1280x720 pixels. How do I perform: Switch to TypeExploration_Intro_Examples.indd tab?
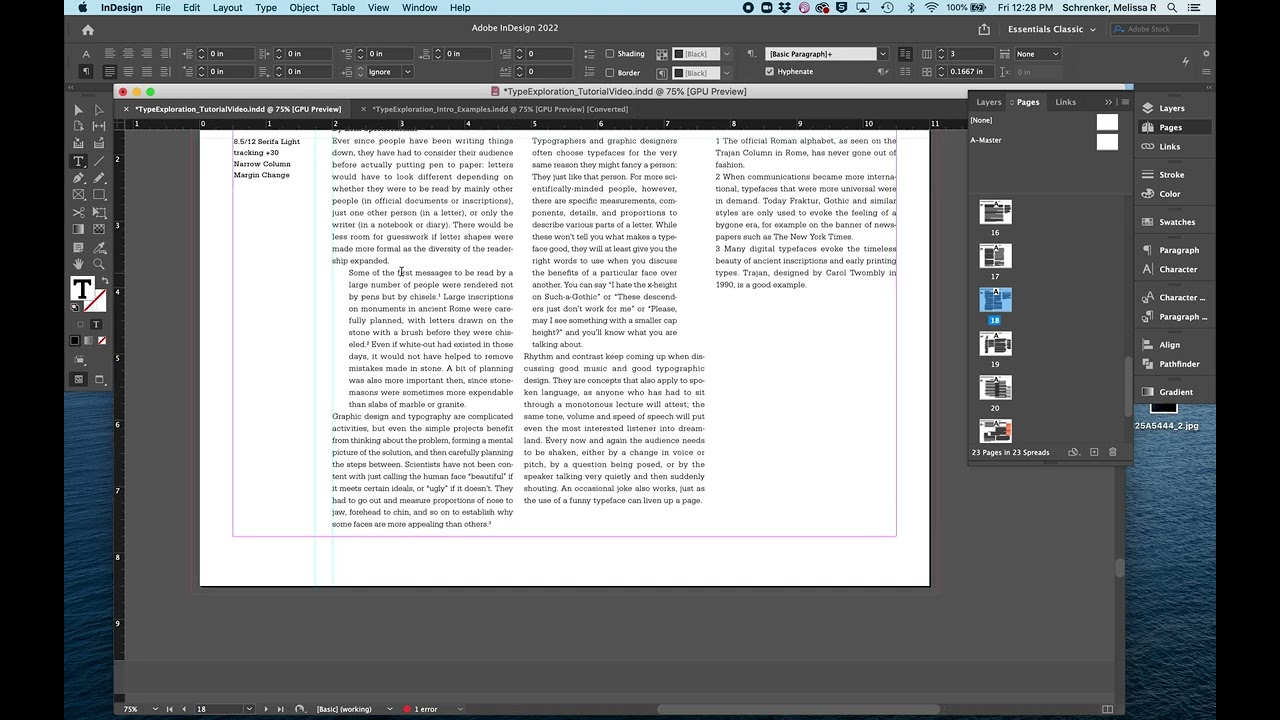499,109
